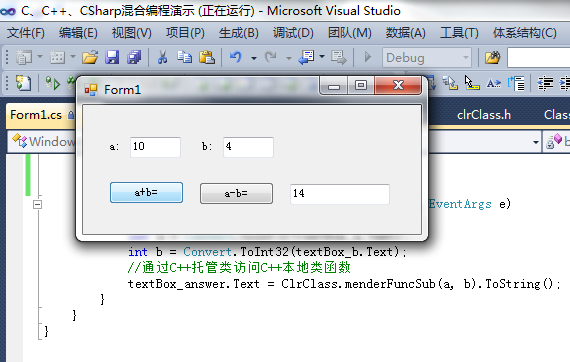The height and width of the screenshot is (362, 570).
Task: Click the Redo arrow icon
Action: pos(270,57)
